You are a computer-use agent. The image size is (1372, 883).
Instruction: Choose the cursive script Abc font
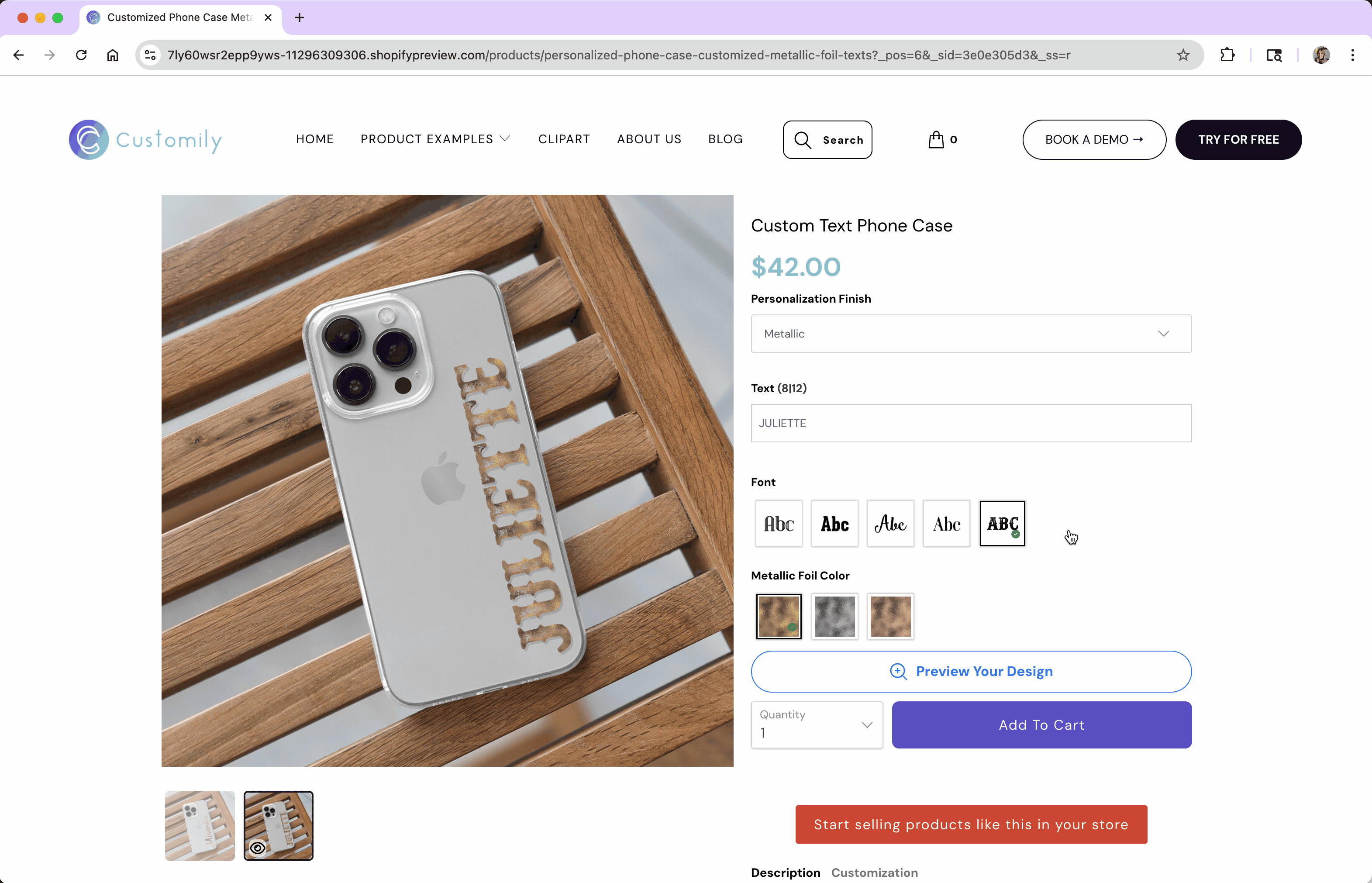890,524
